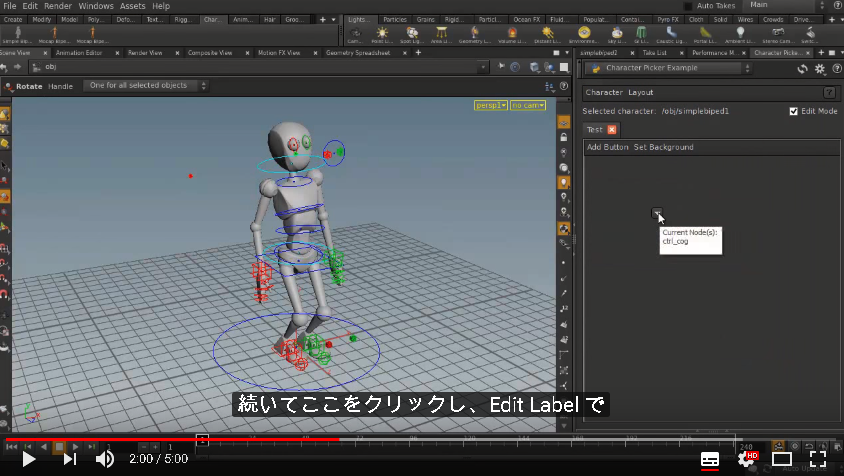Seek on the red video progress bar
Viewport: 844px width, 476px height.
172,439
